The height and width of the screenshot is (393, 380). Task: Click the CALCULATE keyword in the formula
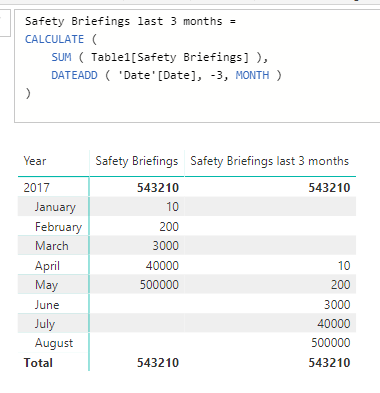54,39
